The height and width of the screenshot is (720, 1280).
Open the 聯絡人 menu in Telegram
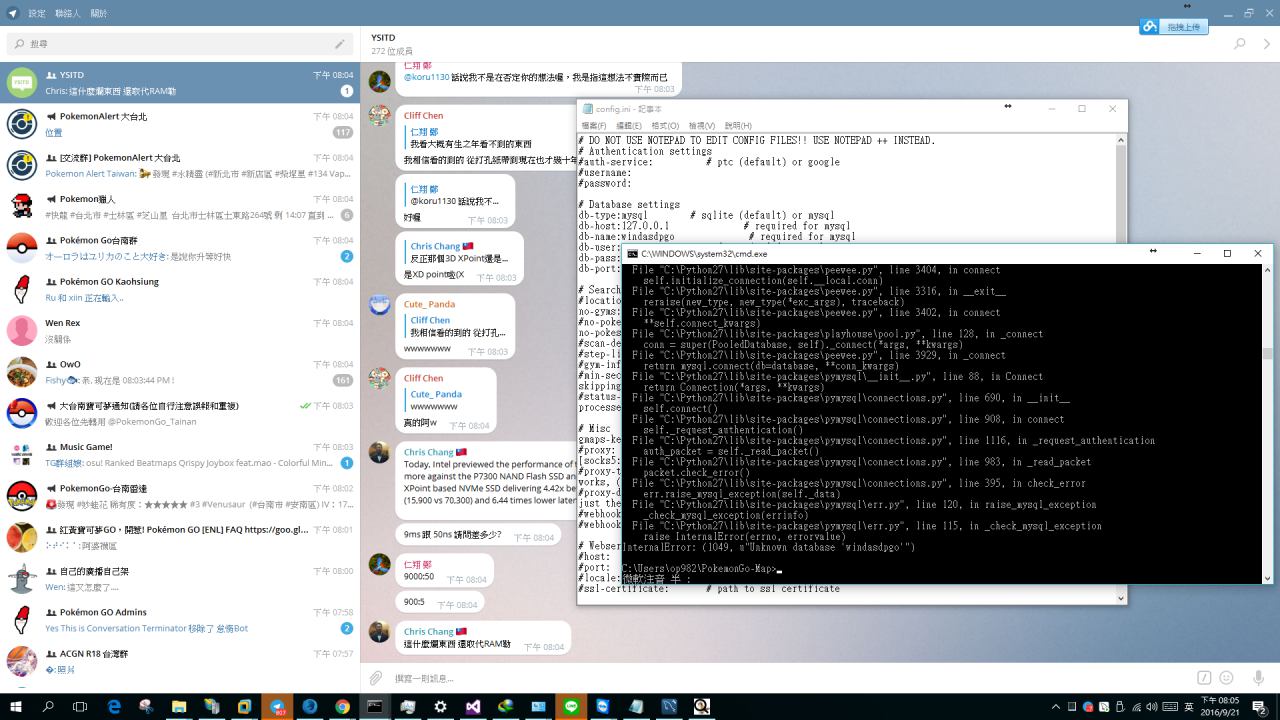(x=68, y=14)
